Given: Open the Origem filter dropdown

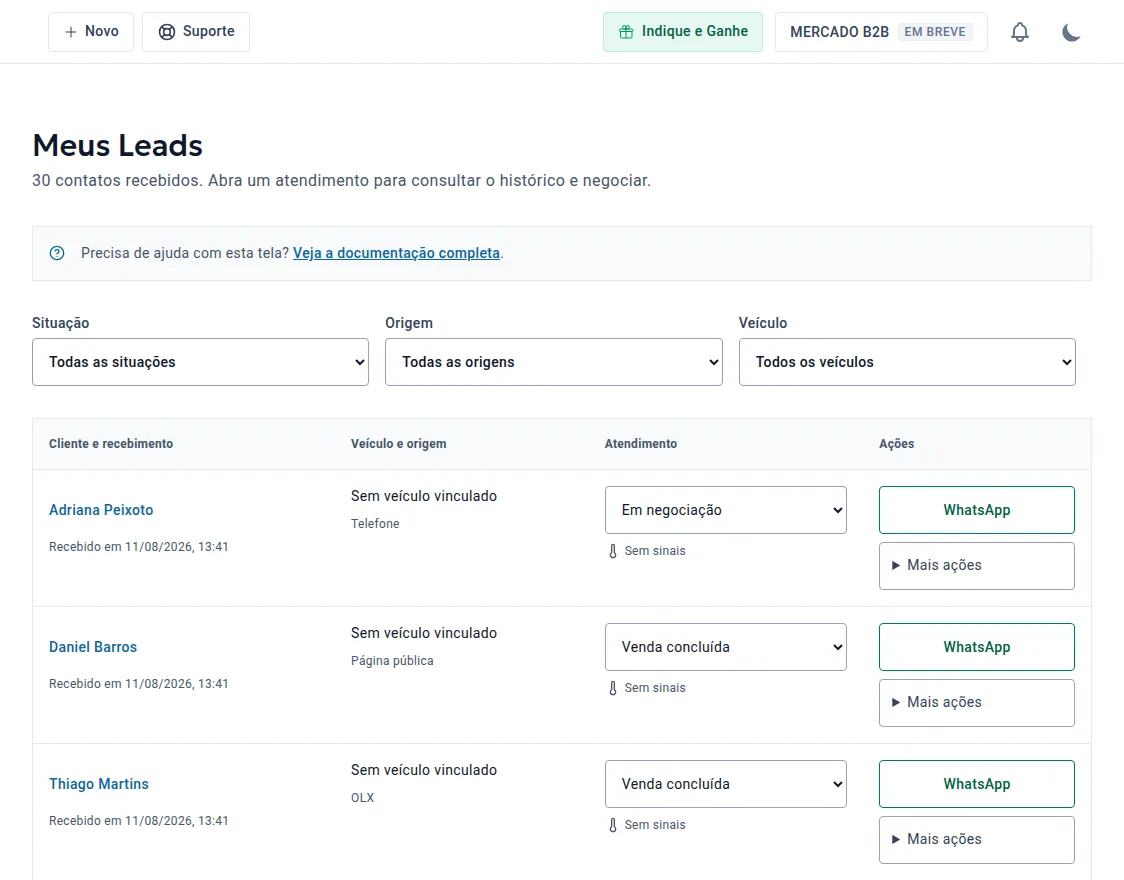Looking at the screenshot, I should click(x=553, y=362).
